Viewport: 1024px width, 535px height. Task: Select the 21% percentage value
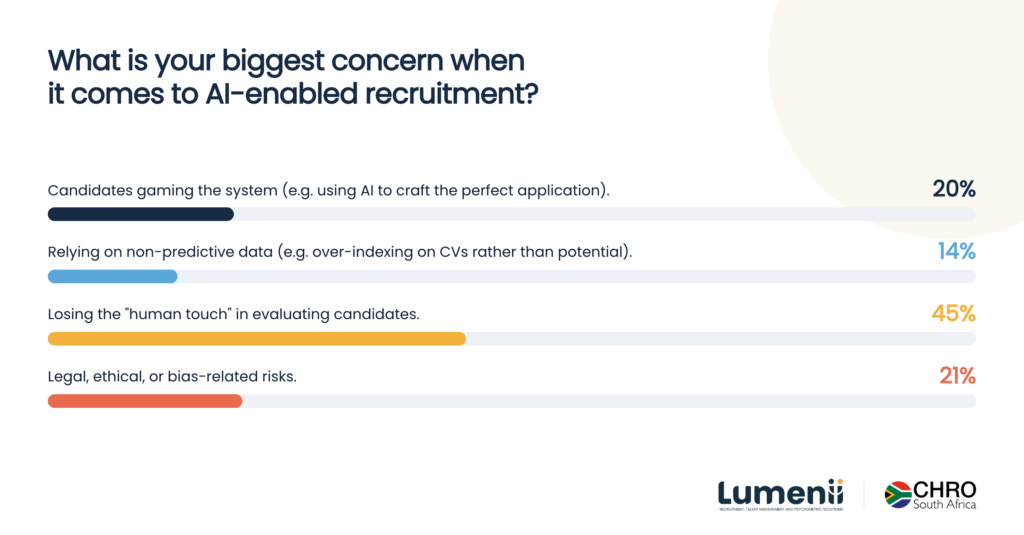(957, 376)
